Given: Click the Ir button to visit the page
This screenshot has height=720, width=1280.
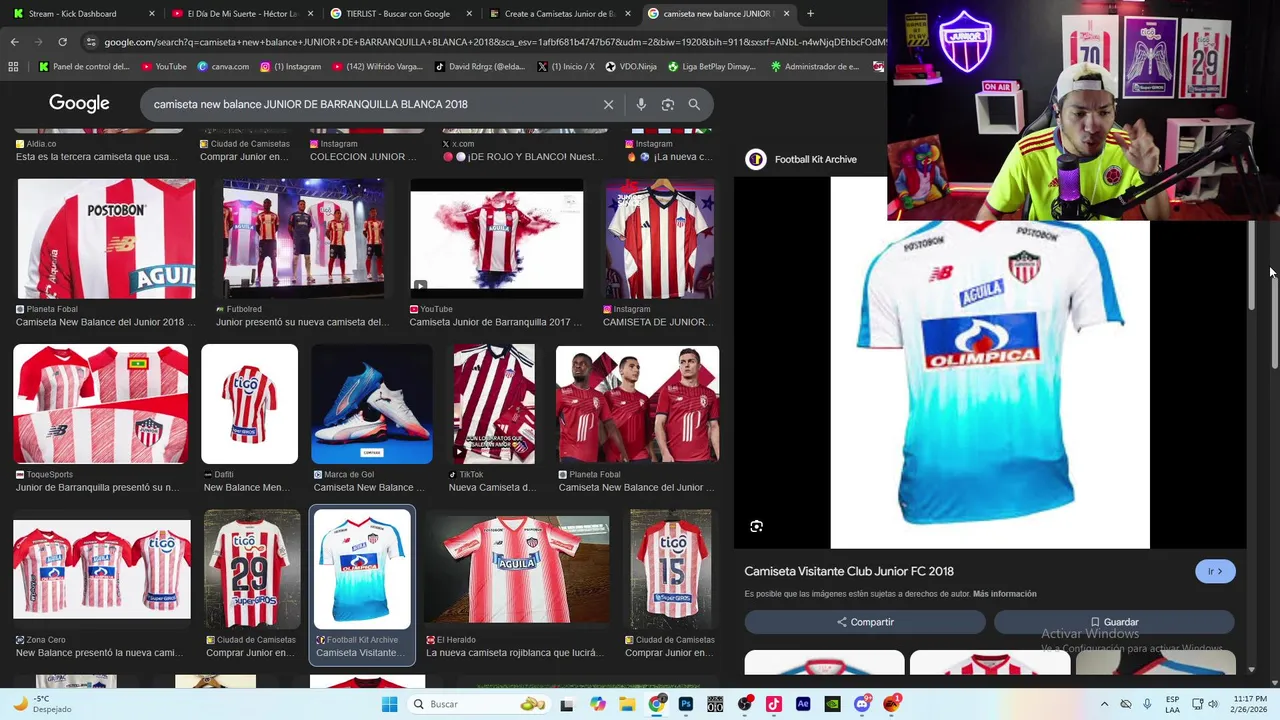Looking at the screenshot, I should click(x=1215, y=571).
